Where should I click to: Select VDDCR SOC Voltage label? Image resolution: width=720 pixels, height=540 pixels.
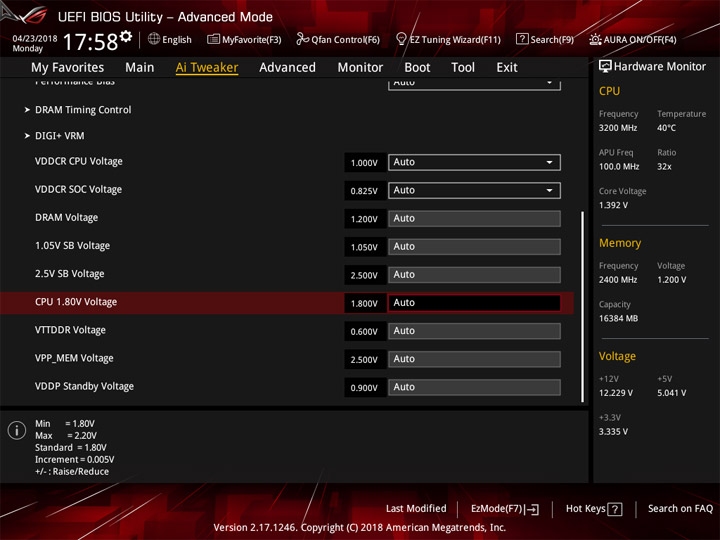click(x=79, y=190)
